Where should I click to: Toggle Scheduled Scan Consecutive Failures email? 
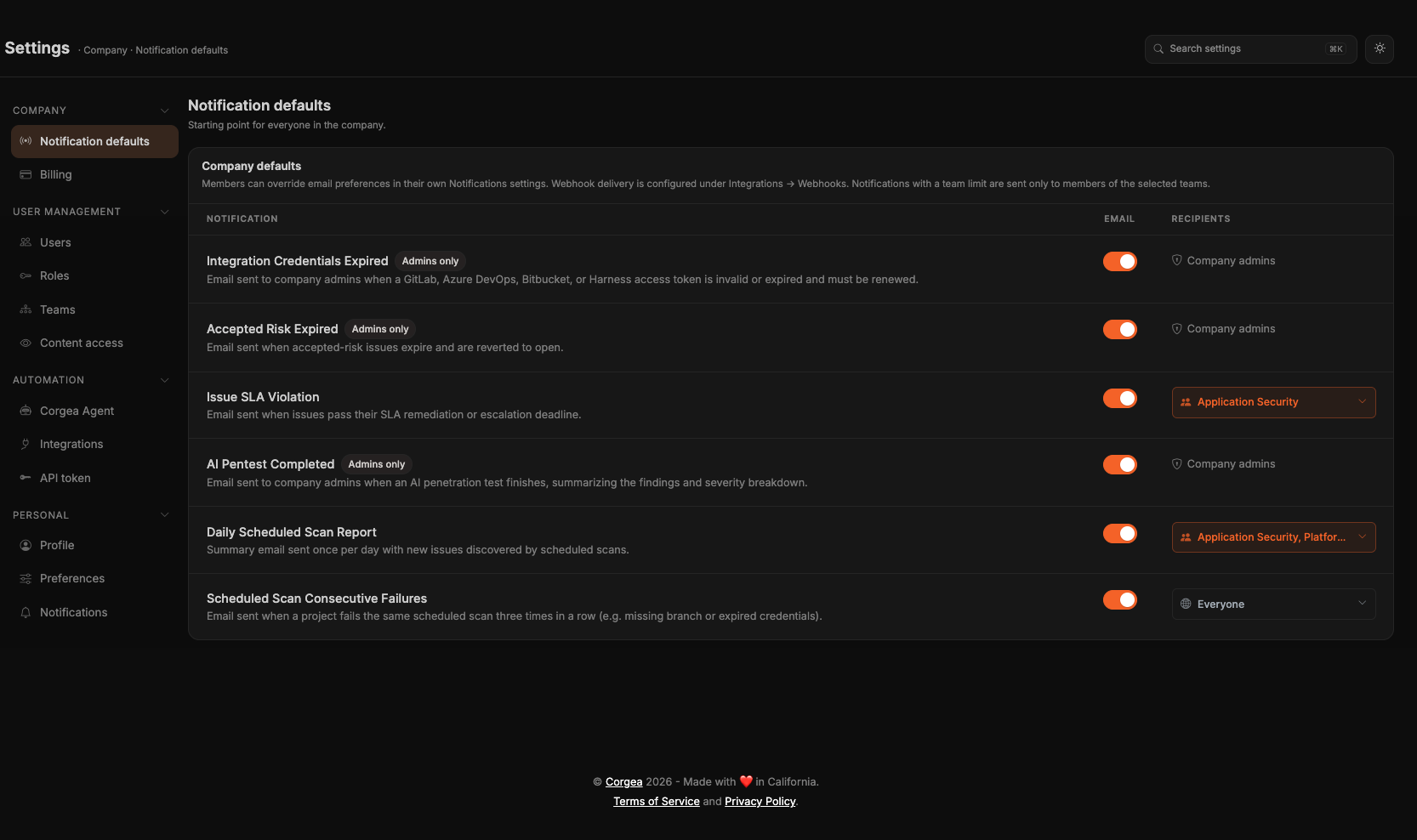pos(1120,599)
